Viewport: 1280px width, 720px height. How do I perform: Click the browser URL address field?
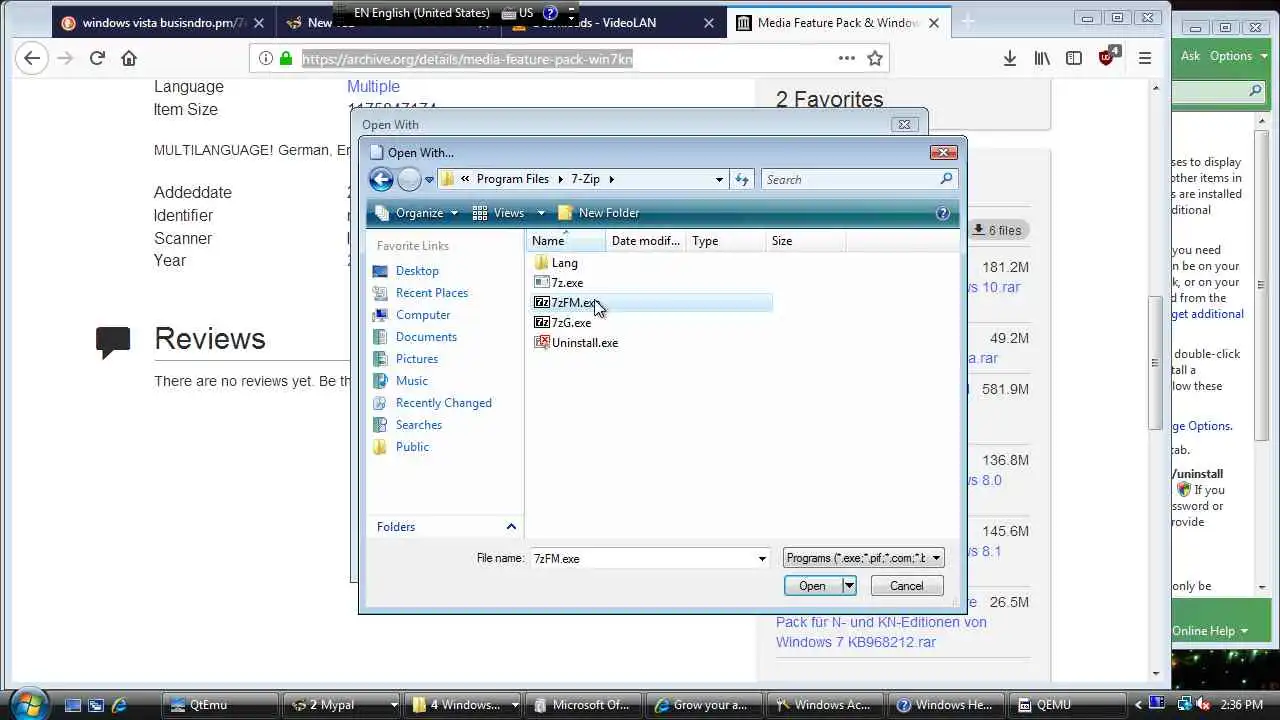[x=567, y=59]
